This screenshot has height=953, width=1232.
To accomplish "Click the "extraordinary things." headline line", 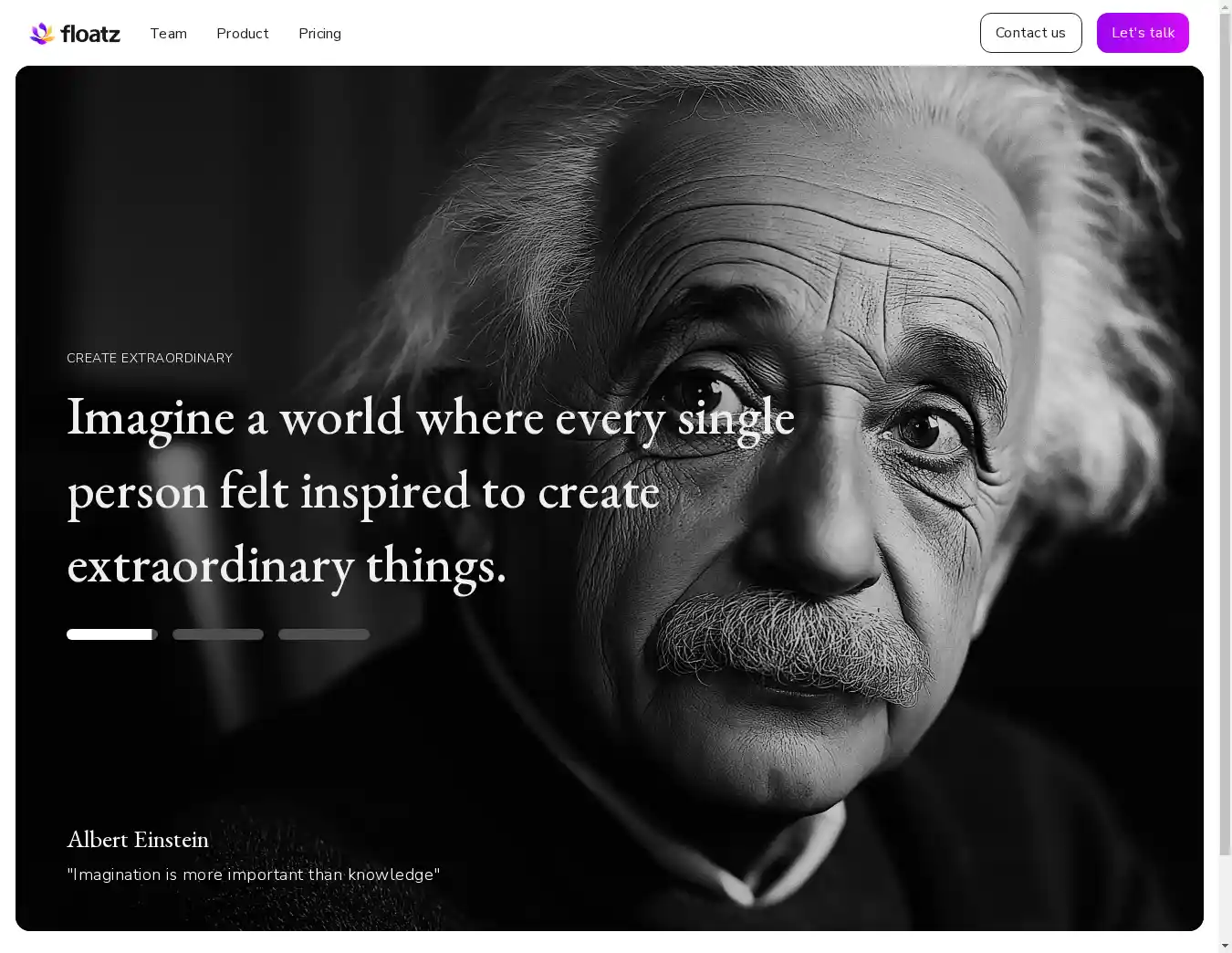I will click(287, 565).
